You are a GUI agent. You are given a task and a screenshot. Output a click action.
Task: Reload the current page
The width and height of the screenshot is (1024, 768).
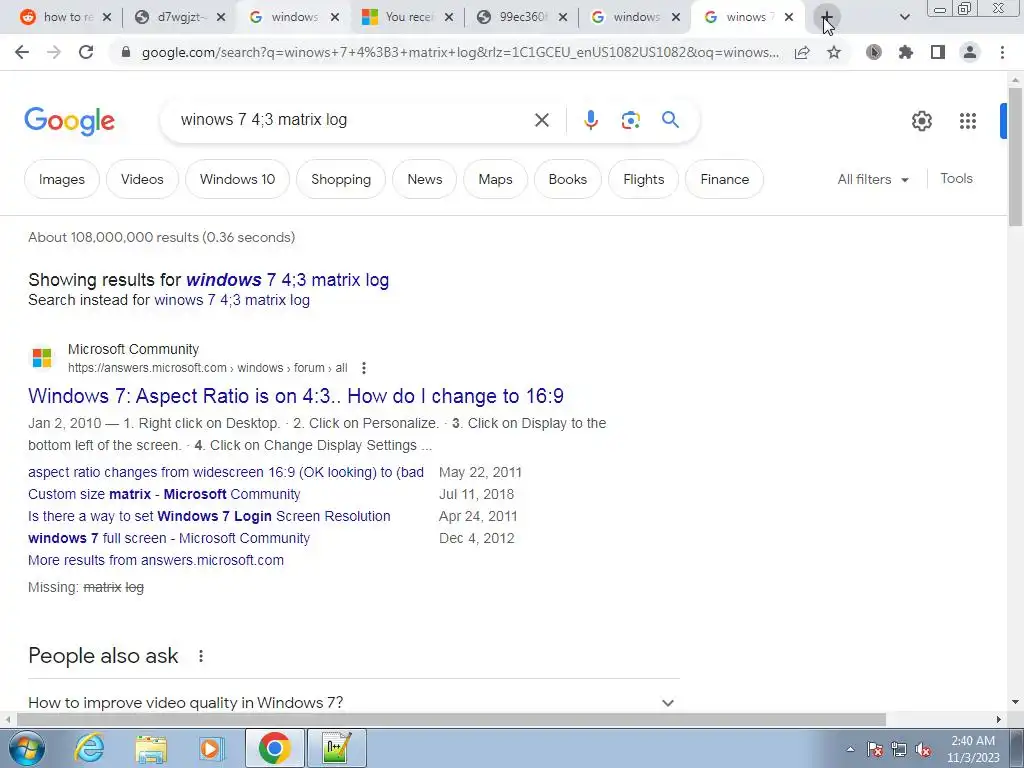[x=86, y=52]
